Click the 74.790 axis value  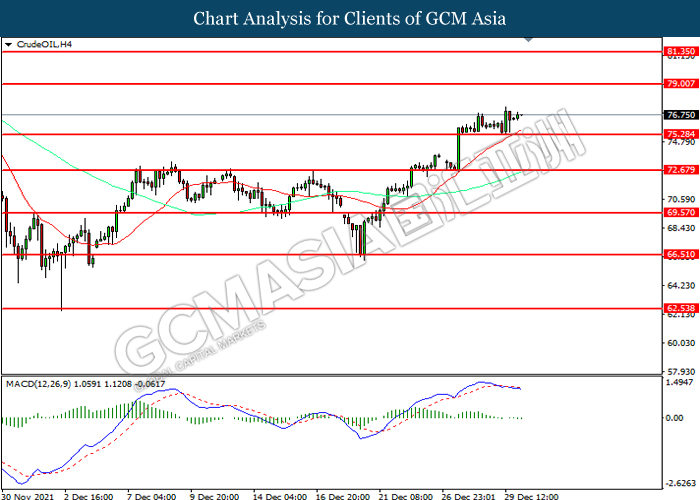(x=681, y=142)
